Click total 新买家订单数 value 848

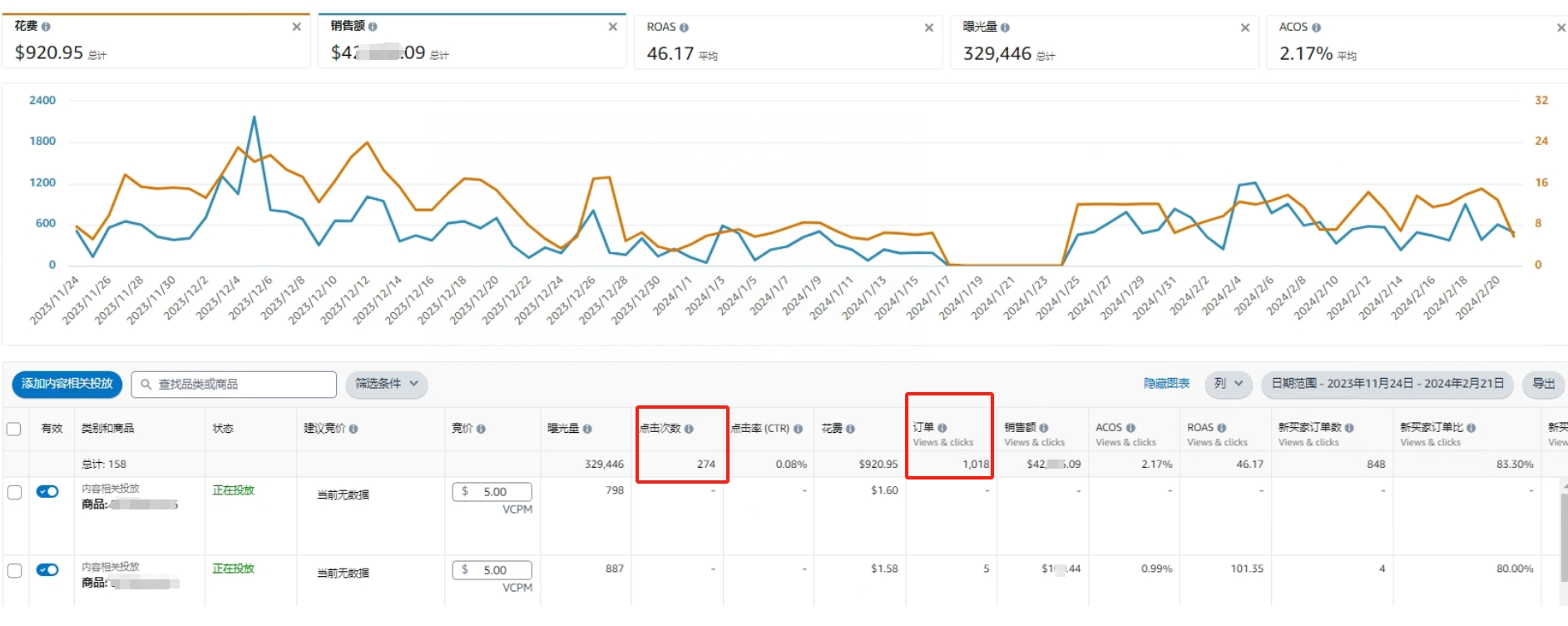coord(1376,465)
